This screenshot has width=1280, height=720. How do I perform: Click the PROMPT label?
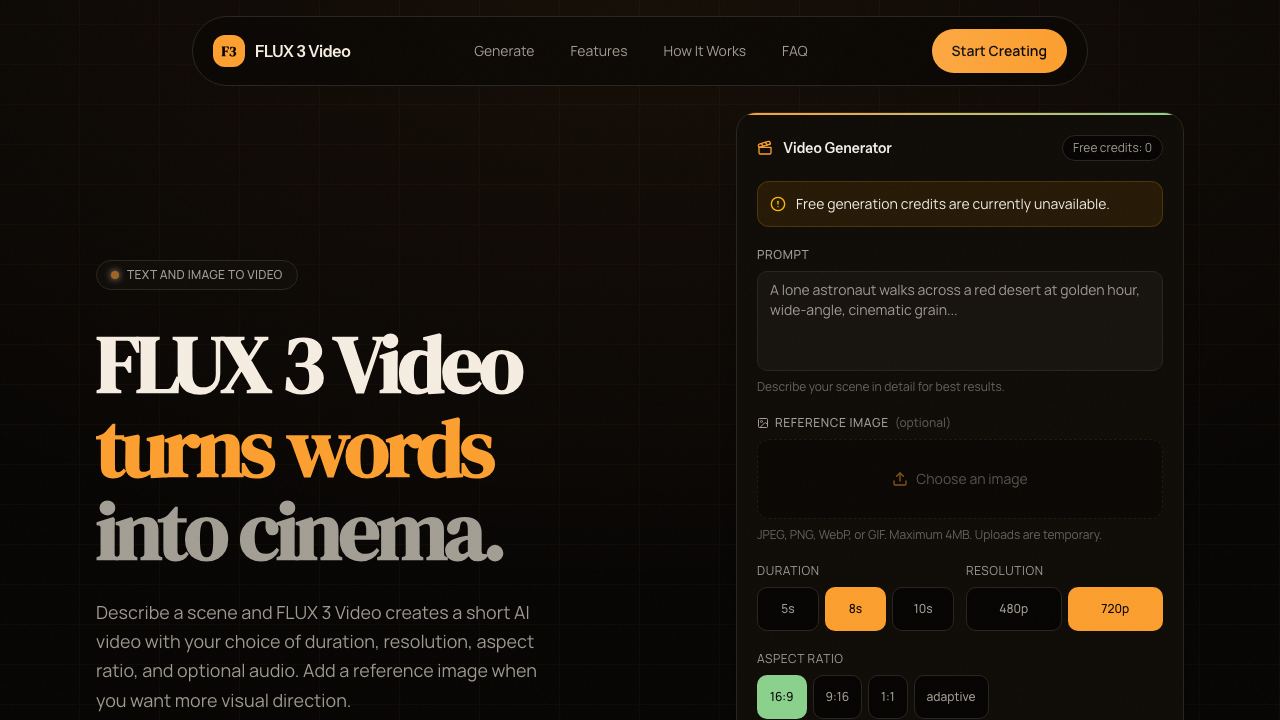pyautogui.click(x=783, y=255)
